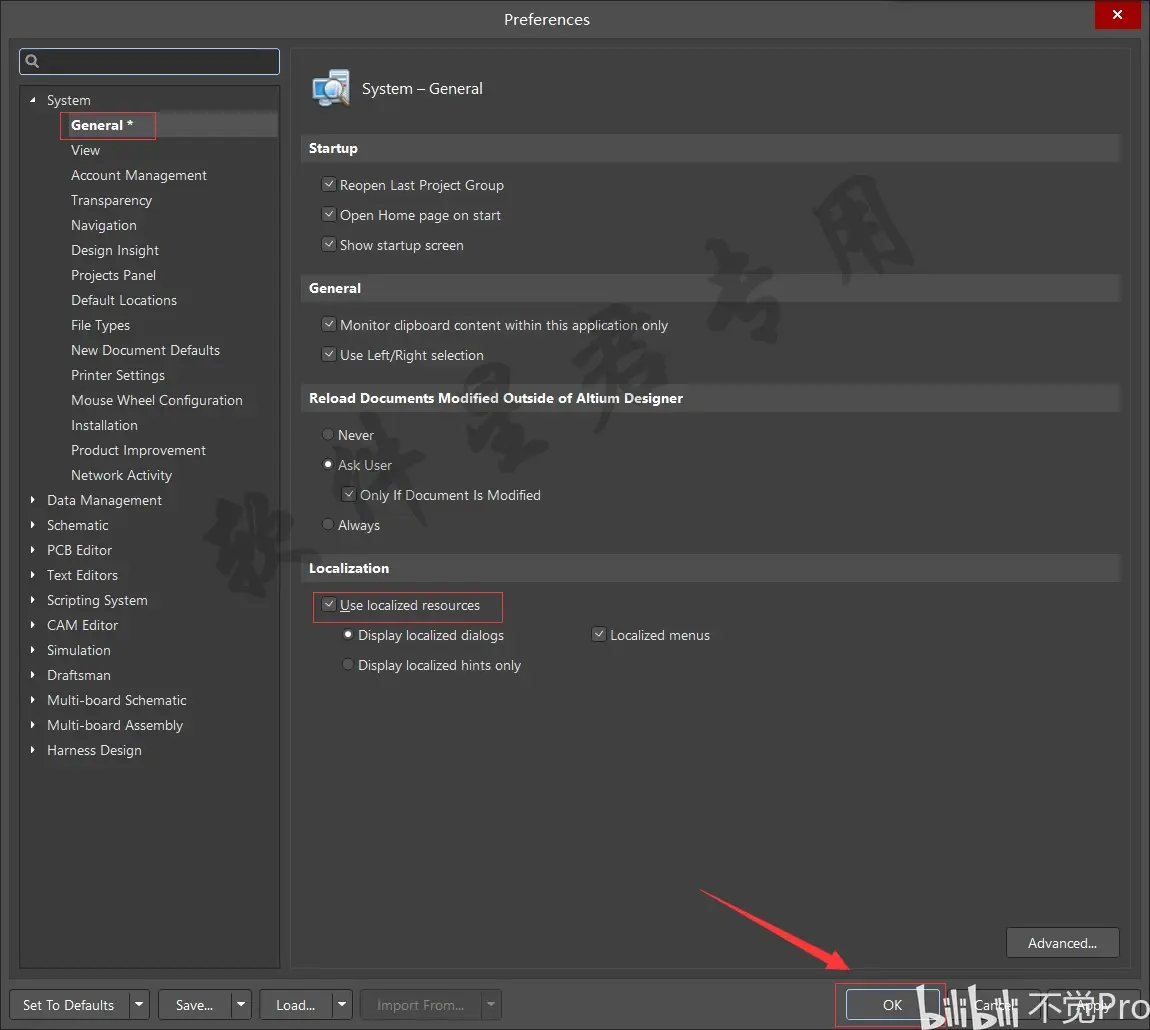Expand the Draftsman node
Viewport: 1150px width, 1030px height.
(x=32, y=674)
